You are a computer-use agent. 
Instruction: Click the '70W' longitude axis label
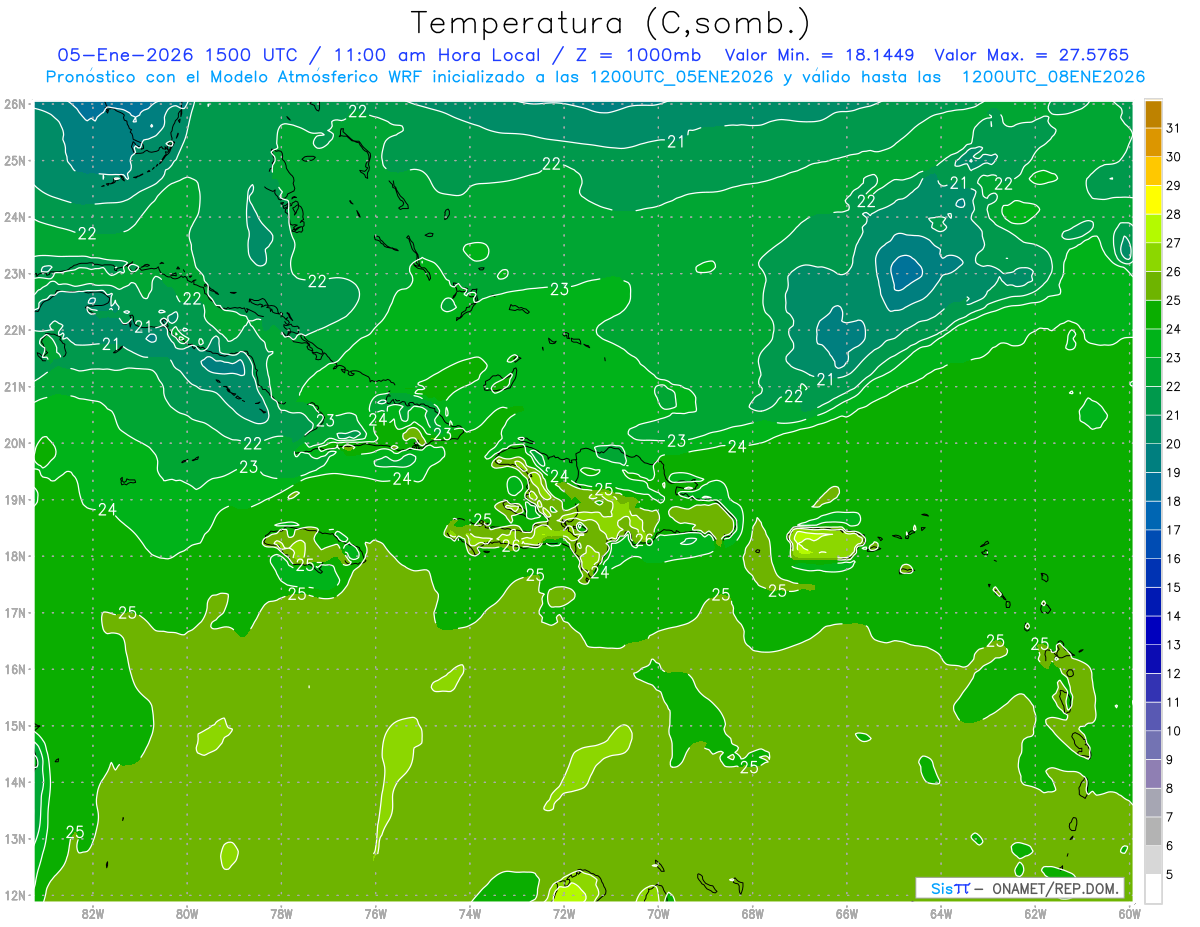point(658,914)
